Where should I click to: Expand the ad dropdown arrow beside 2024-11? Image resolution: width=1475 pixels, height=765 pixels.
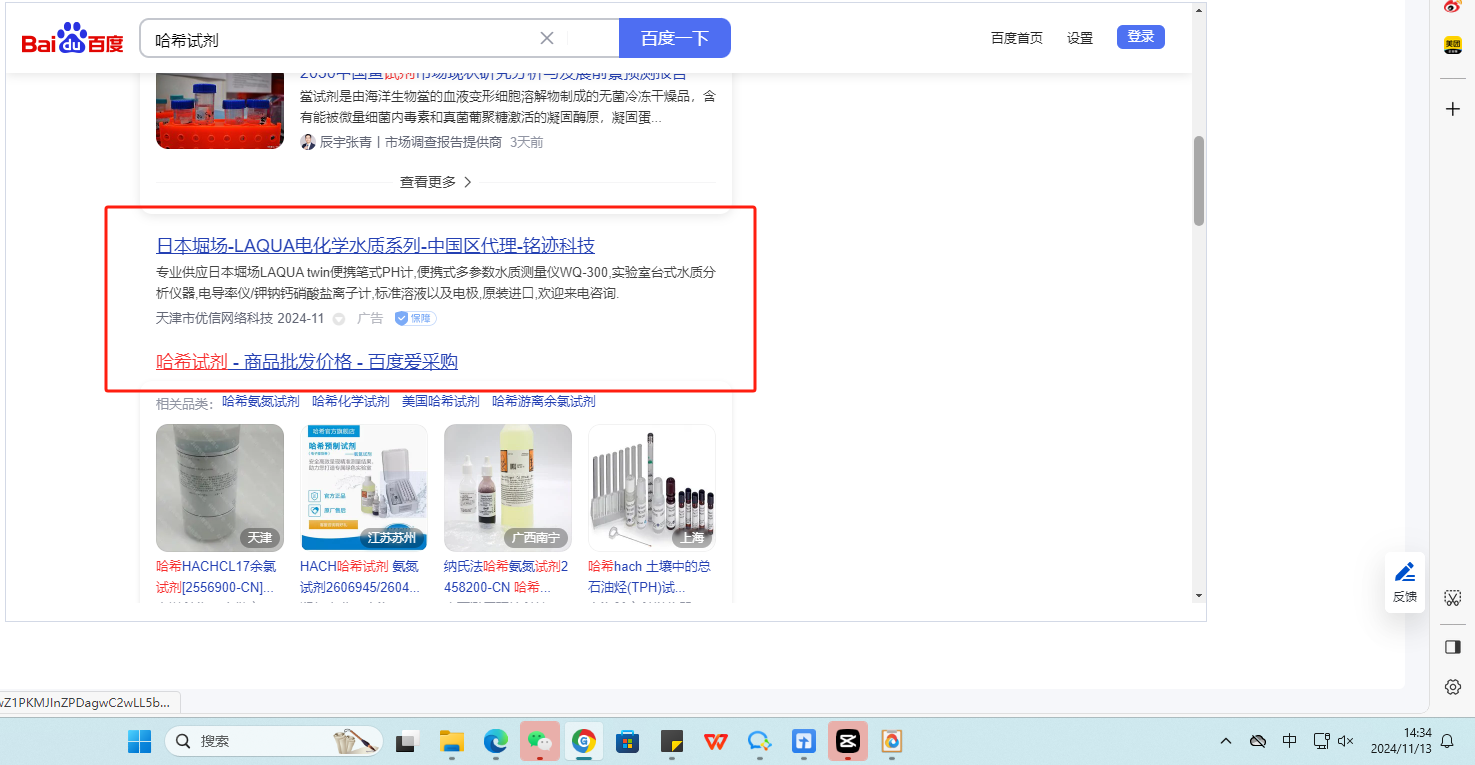coord(339,319)
